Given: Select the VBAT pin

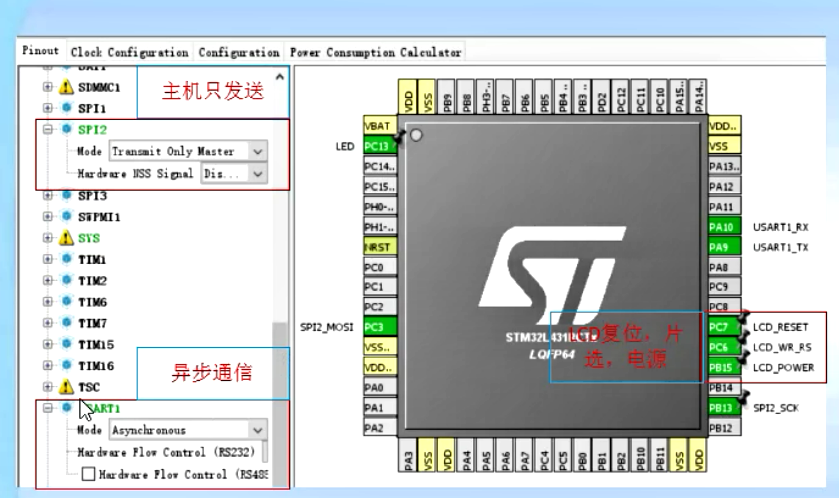Looking at the screenshot, I should point(380,126).
